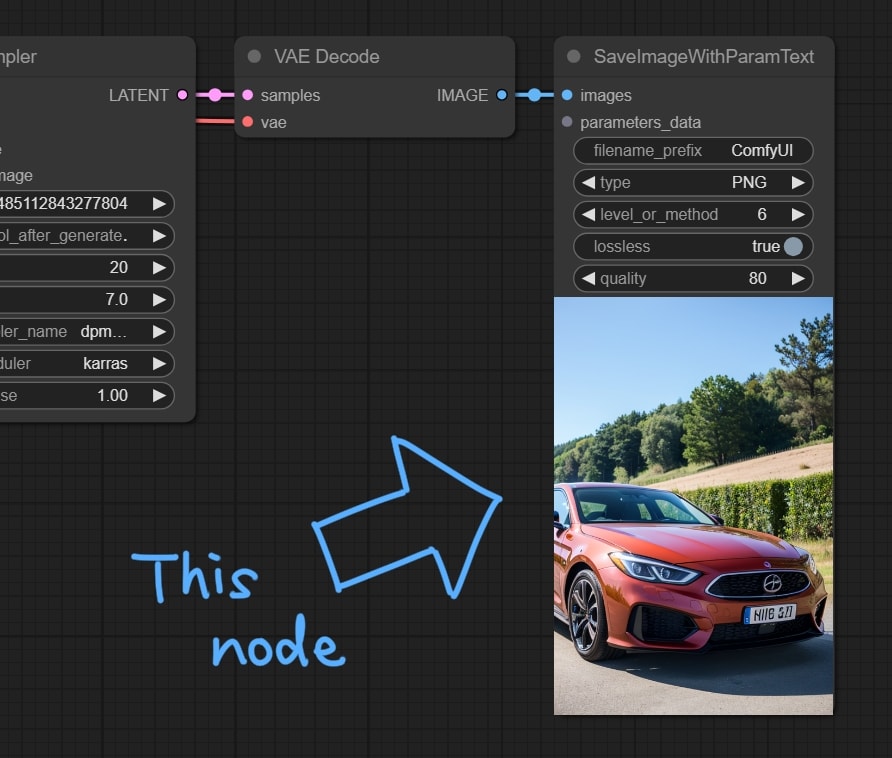Click the seed number field
This screenshot has height=758, width=892.
[85, 204]
